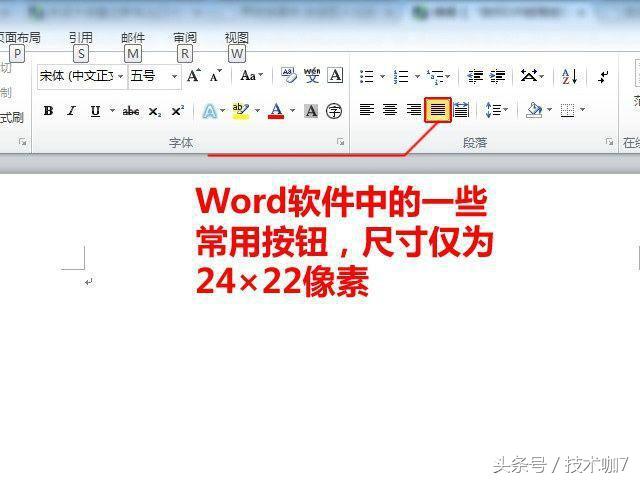This screenshot has height=480, width=640.
Task: Click the Multilevel List icon
Action: [435, 76]
